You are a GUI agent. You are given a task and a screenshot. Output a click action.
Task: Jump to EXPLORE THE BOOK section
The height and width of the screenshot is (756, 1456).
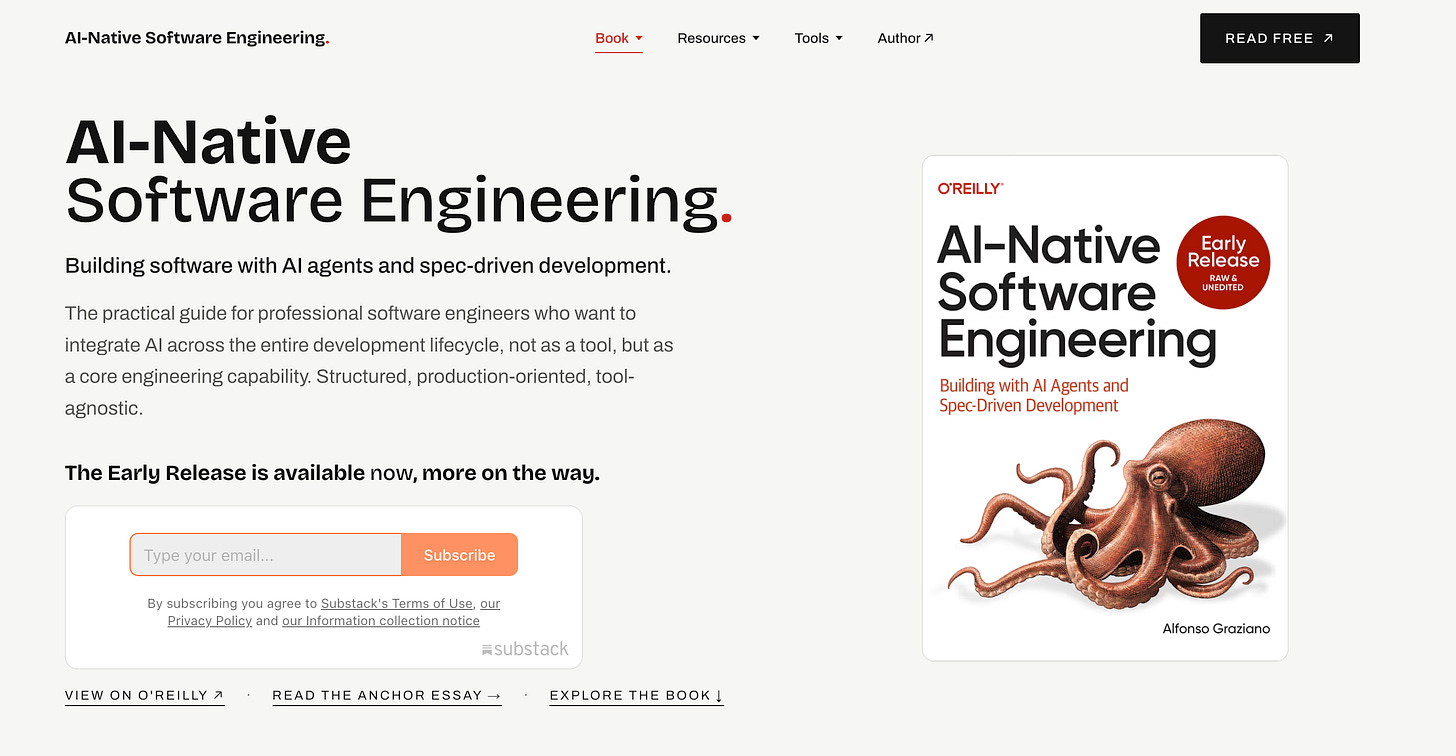[x=636, y=695]
